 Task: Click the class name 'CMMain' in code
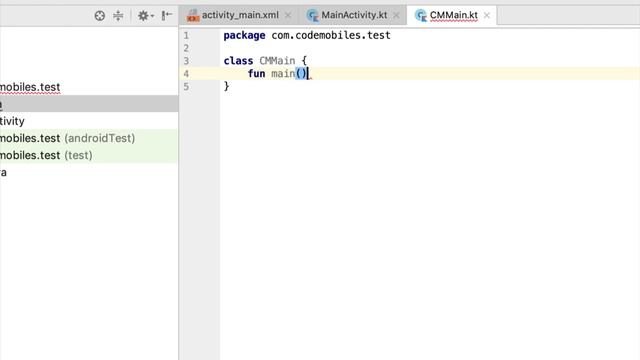pos(277,61)
